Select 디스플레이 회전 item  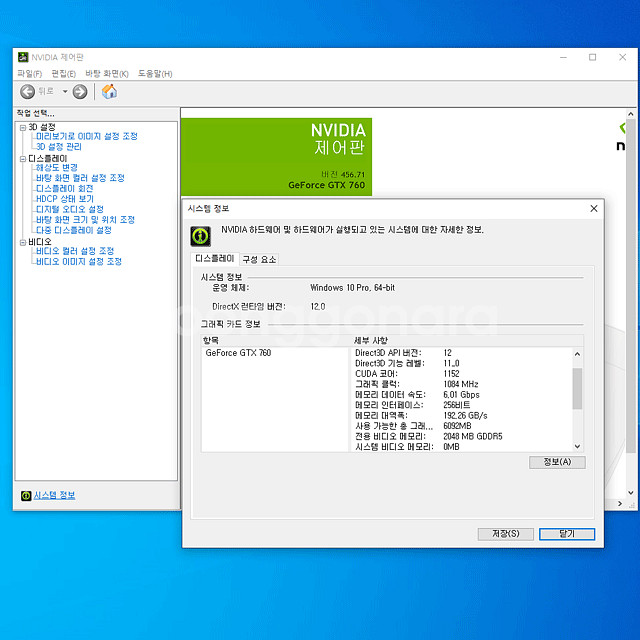64,189
